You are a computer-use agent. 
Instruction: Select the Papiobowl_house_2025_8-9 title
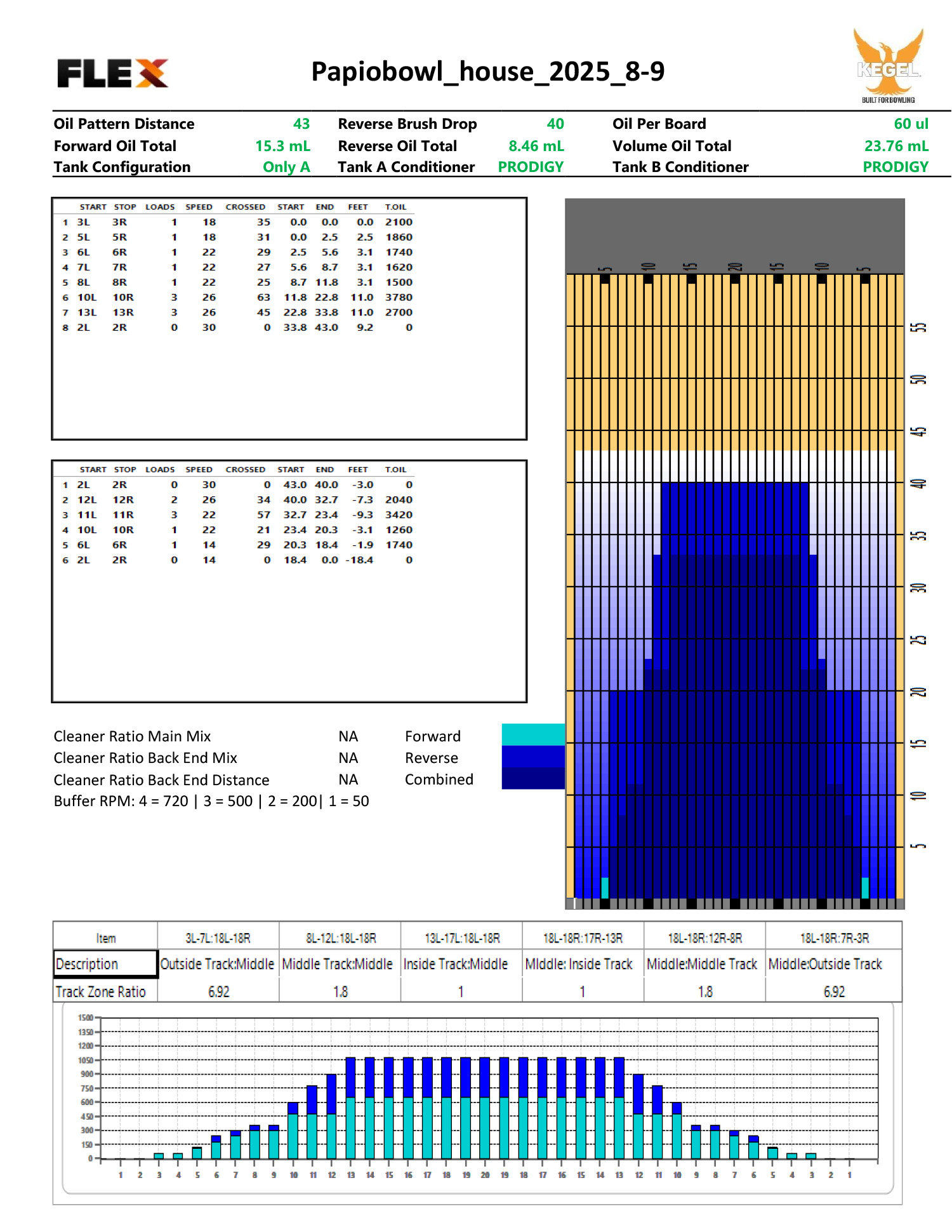(x=487, y=72)
